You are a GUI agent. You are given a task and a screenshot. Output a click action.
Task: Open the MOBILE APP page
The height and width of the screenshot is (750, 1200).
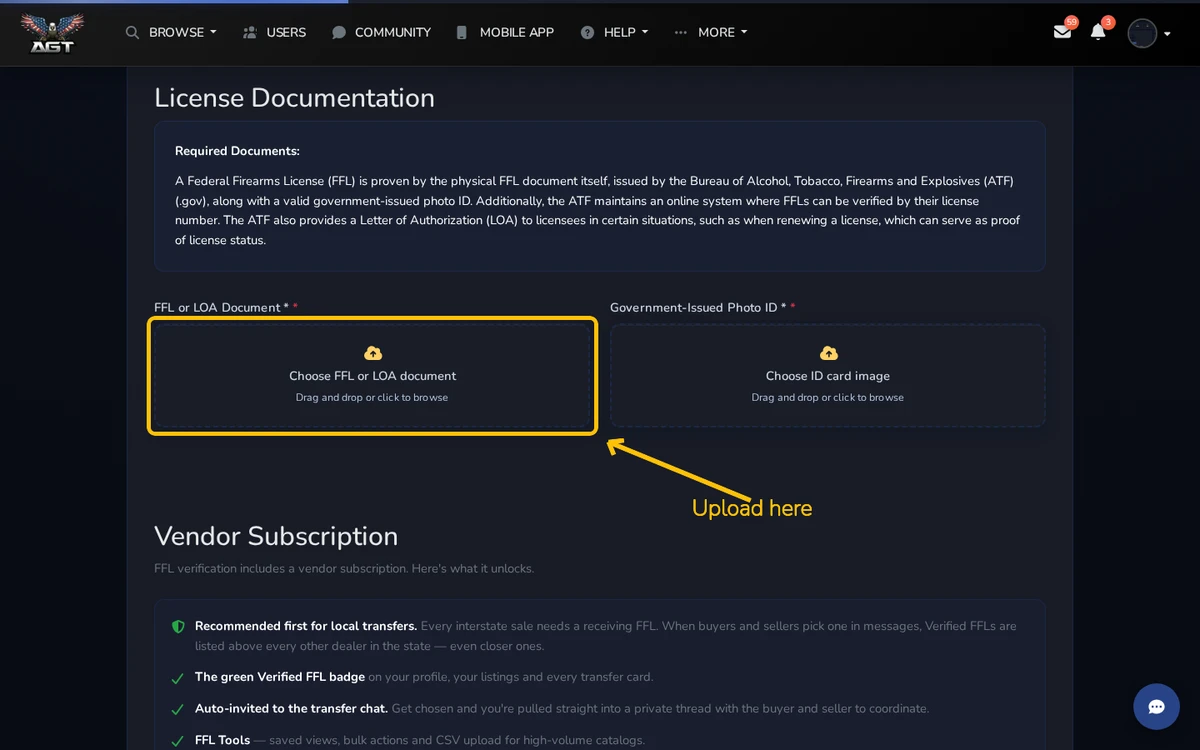coord(517,32)
